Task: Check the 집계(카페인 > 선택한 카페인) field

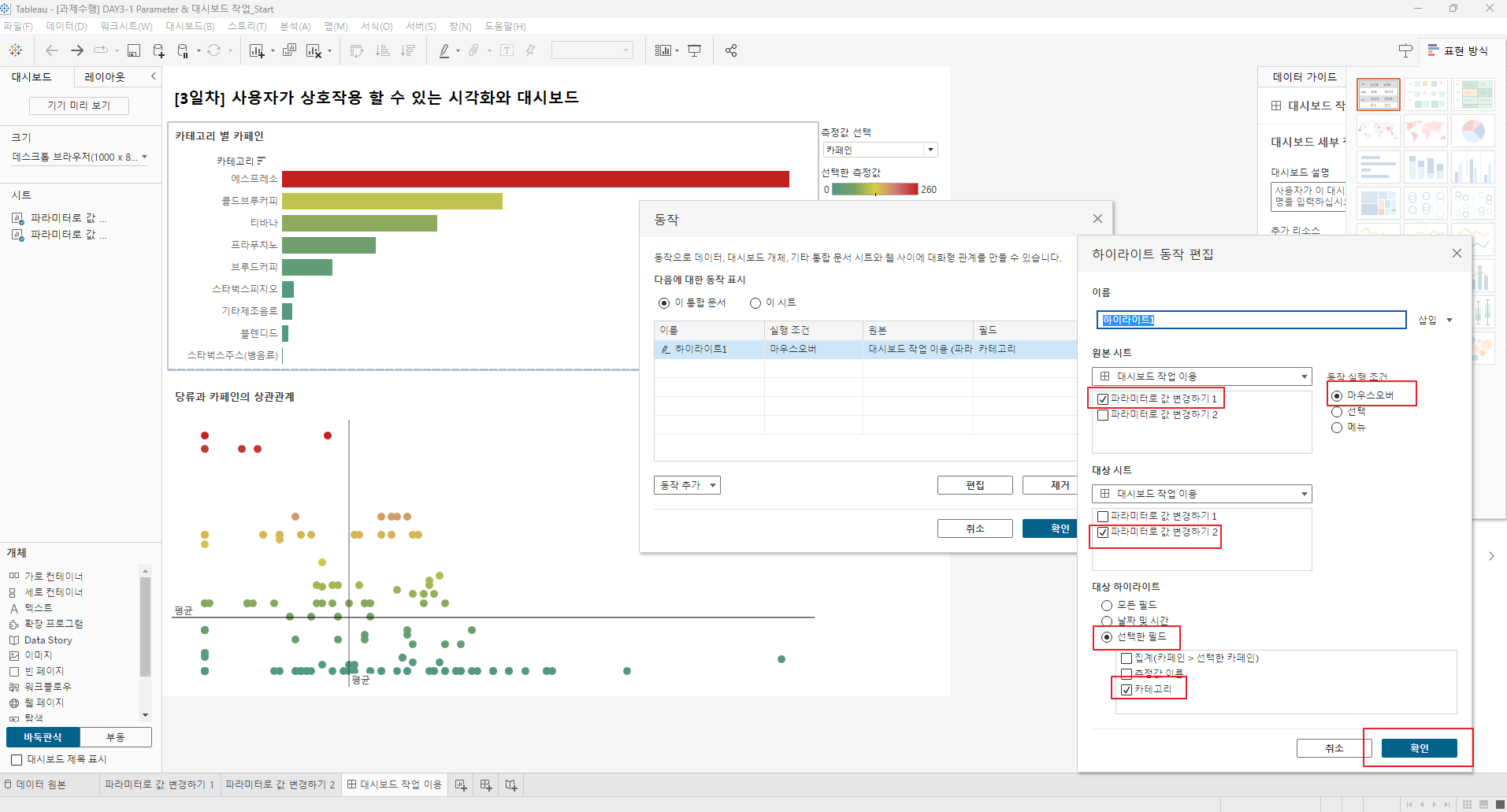Action: pyautogui.click(x=1127, y=658)
